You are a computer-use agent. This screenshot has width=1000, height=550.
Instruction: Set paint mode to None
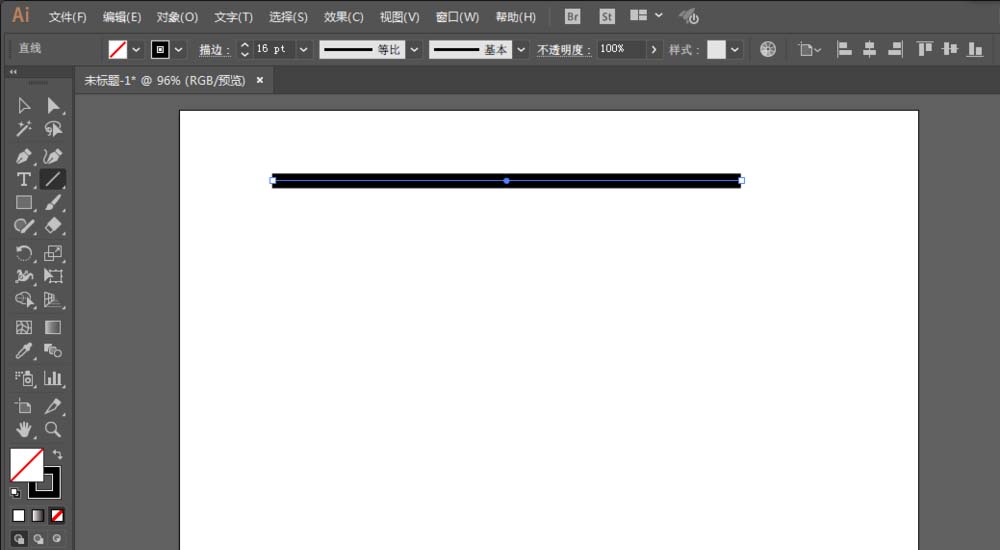[x=57, y=516]
